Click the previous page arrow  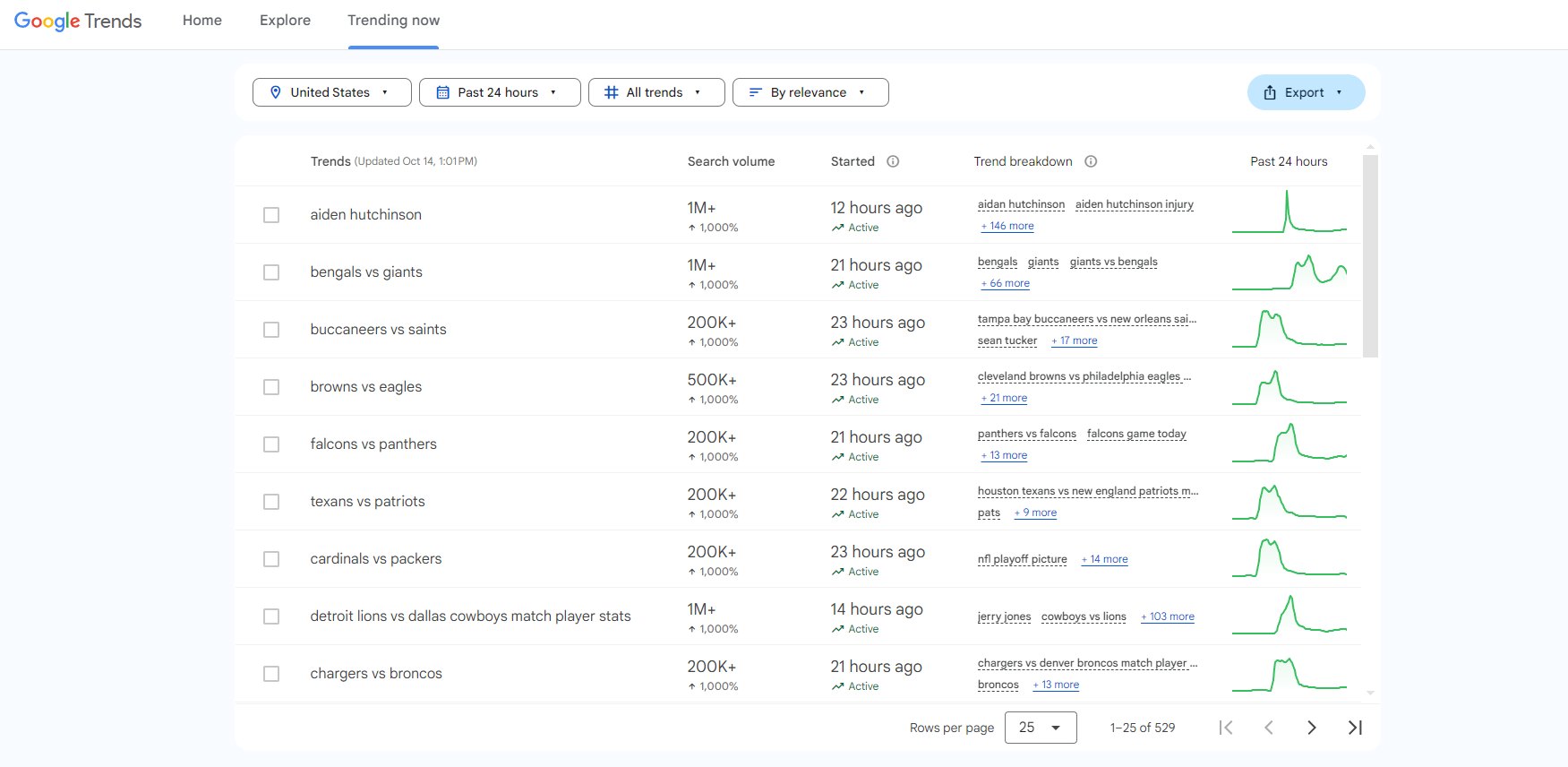tap(1269, 728)
